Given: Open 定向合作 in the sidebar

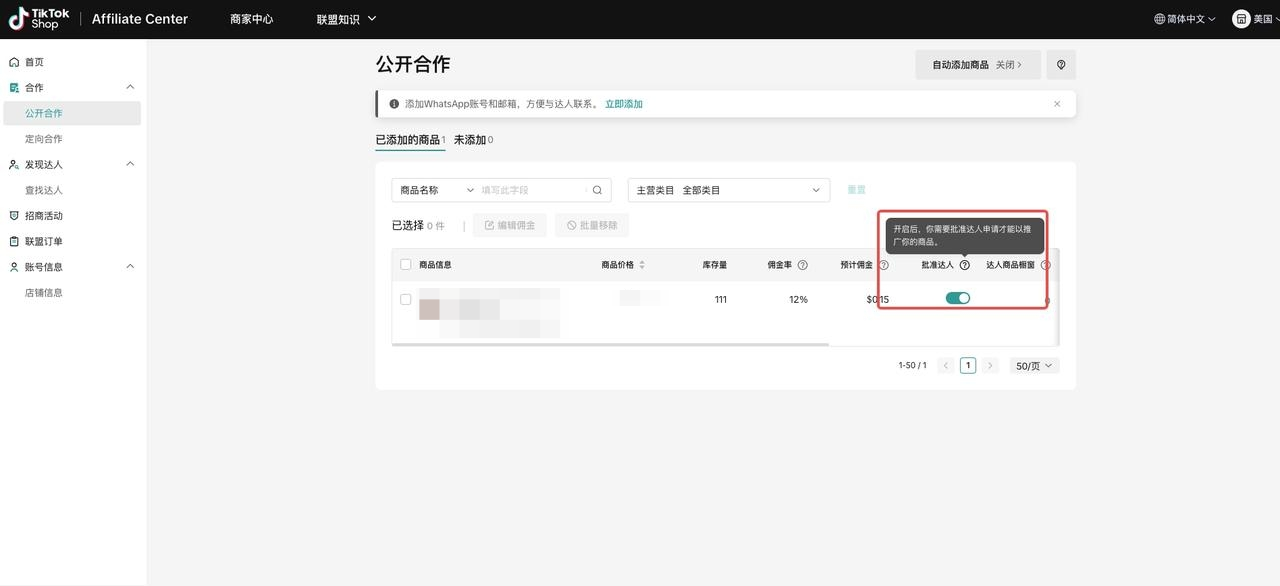Looking at the screenshot, I should [x=44, y=139].
